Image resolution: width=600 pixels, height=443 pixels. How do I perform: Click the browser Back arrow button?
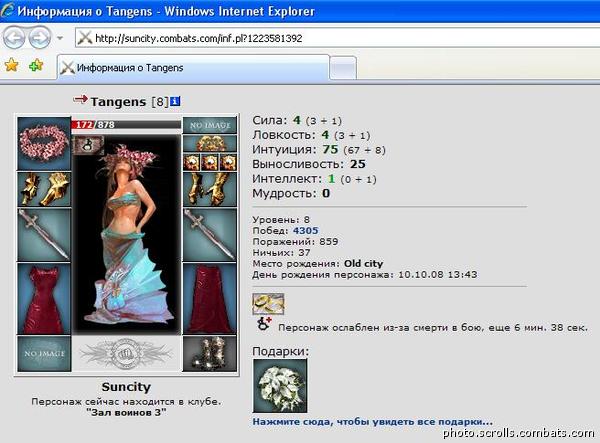point(14,38)
